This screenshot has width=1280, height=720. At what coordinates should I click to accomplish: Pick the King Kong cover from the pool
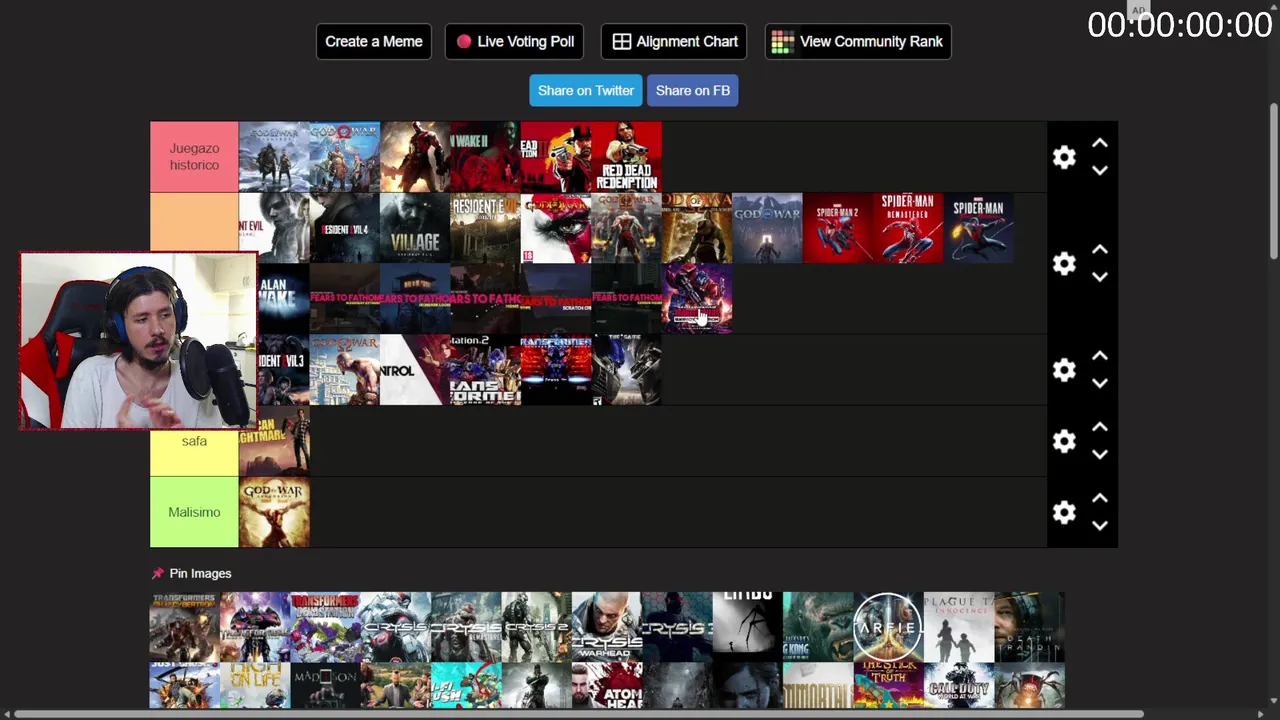pyautogui.click(x=818, y=627)
